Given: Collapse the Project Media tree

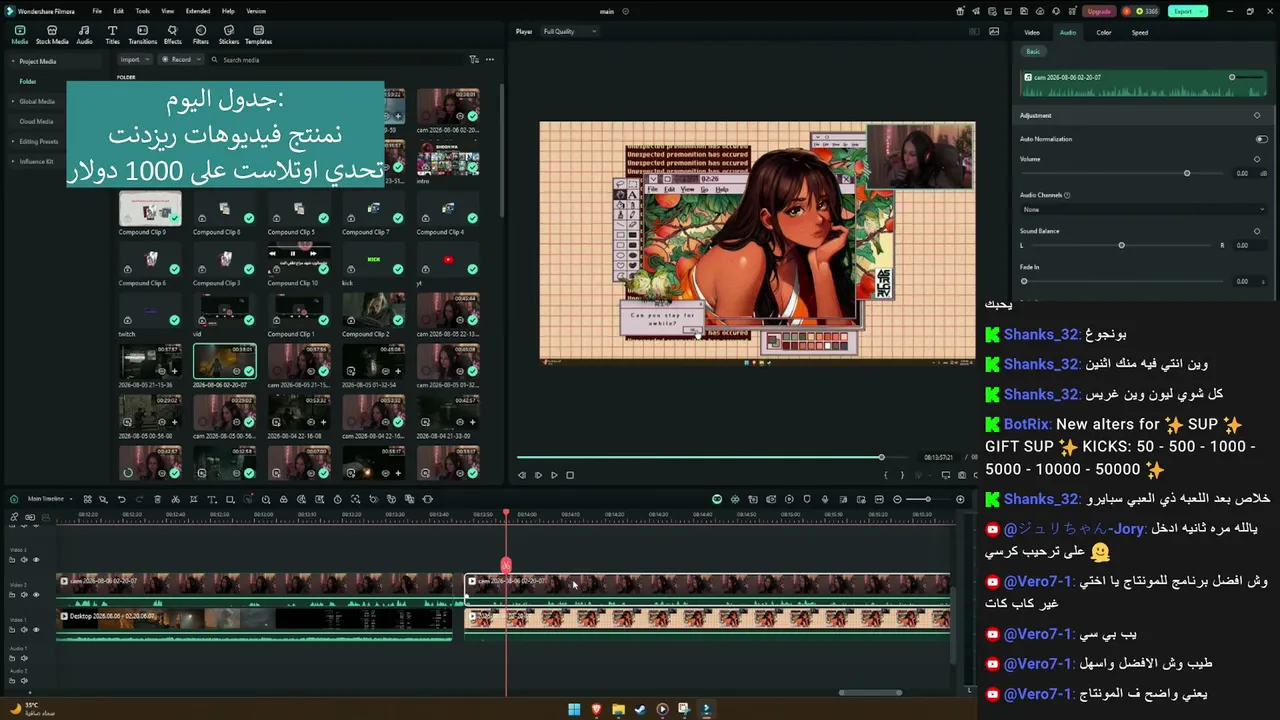Looking at the screenshot, I should tap(13, 61).
